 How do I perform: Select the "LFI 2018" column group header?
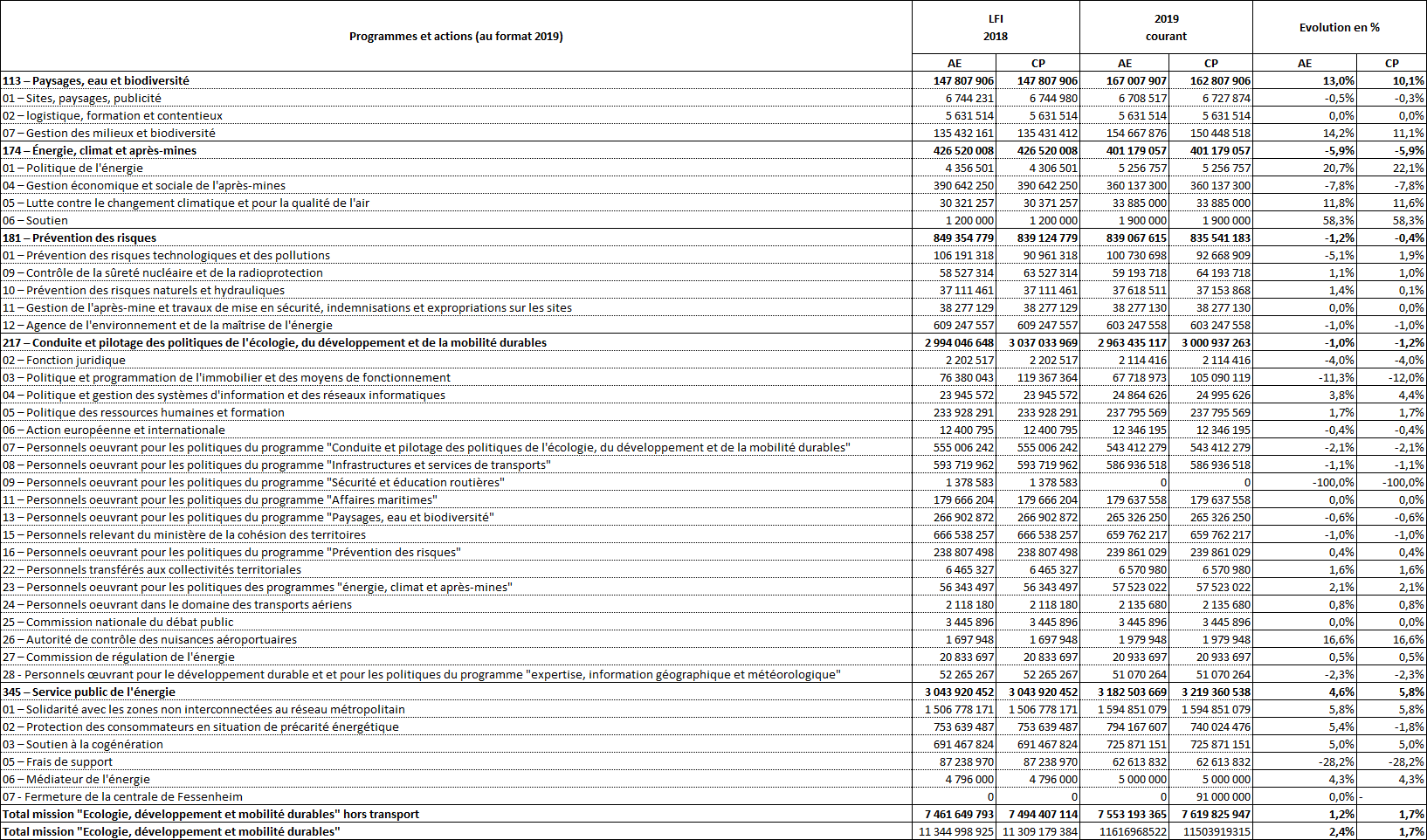pos(996,28)
